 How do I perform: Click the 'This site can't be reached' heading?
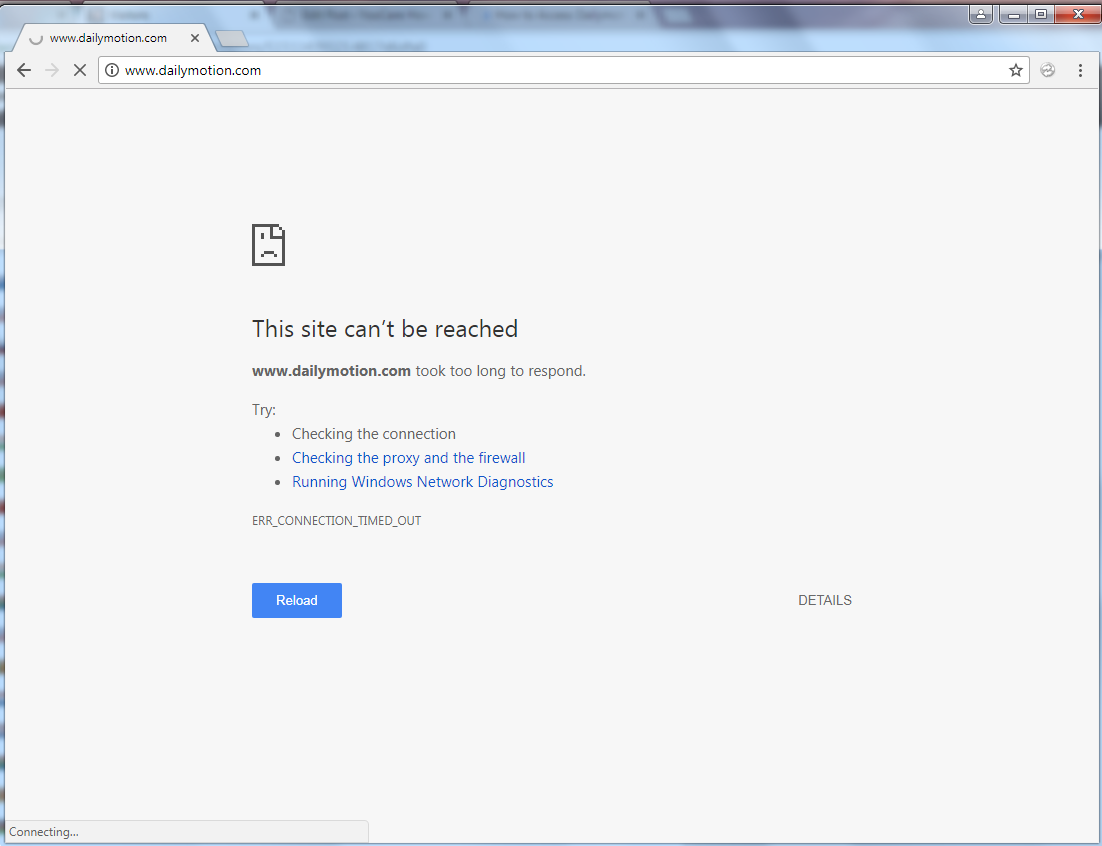coord(385,329)
